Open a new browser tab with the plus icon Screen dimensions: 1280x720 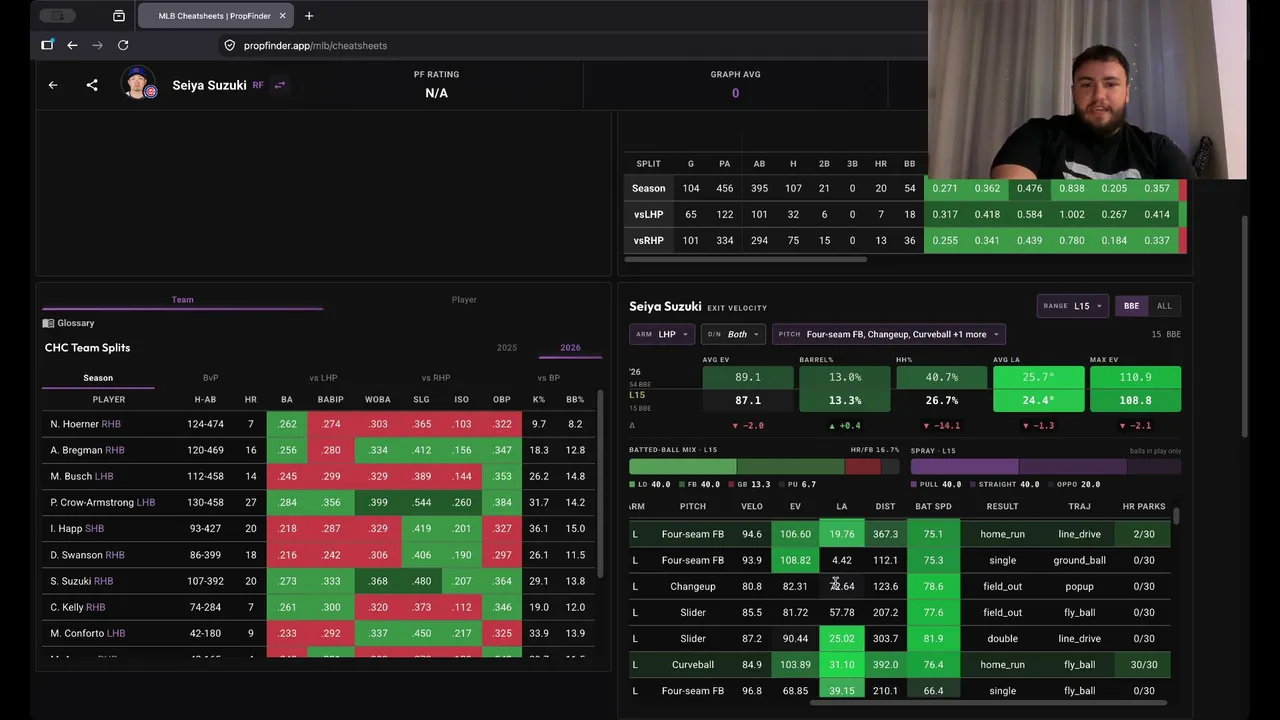coord(309,16)
